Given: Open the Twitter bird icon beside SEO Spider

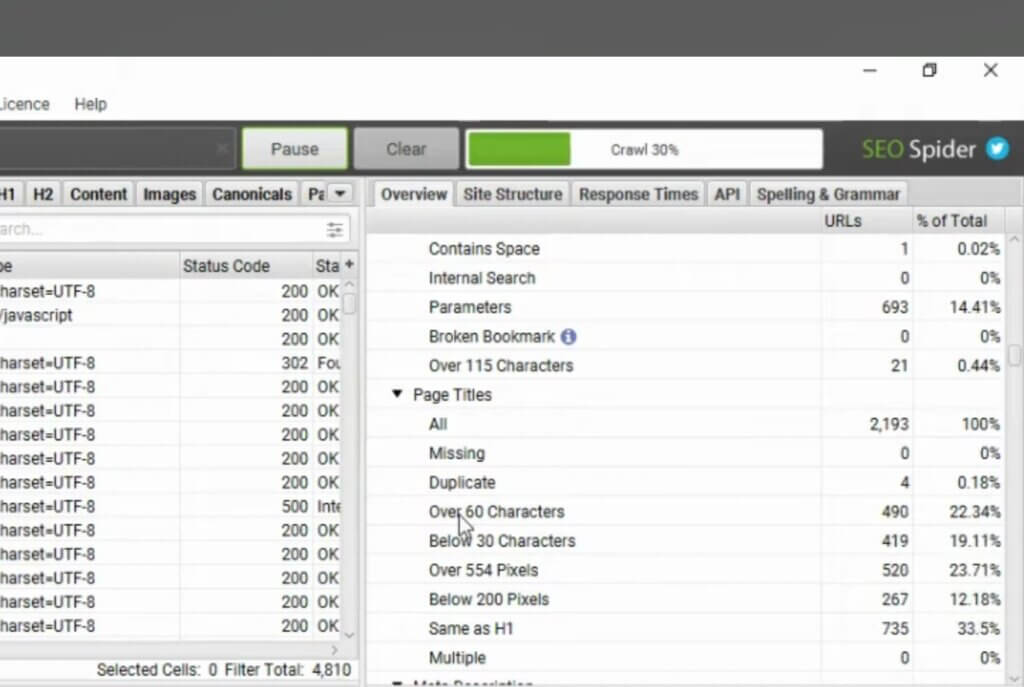Looking at the screenshot, I should click(997, 149).
